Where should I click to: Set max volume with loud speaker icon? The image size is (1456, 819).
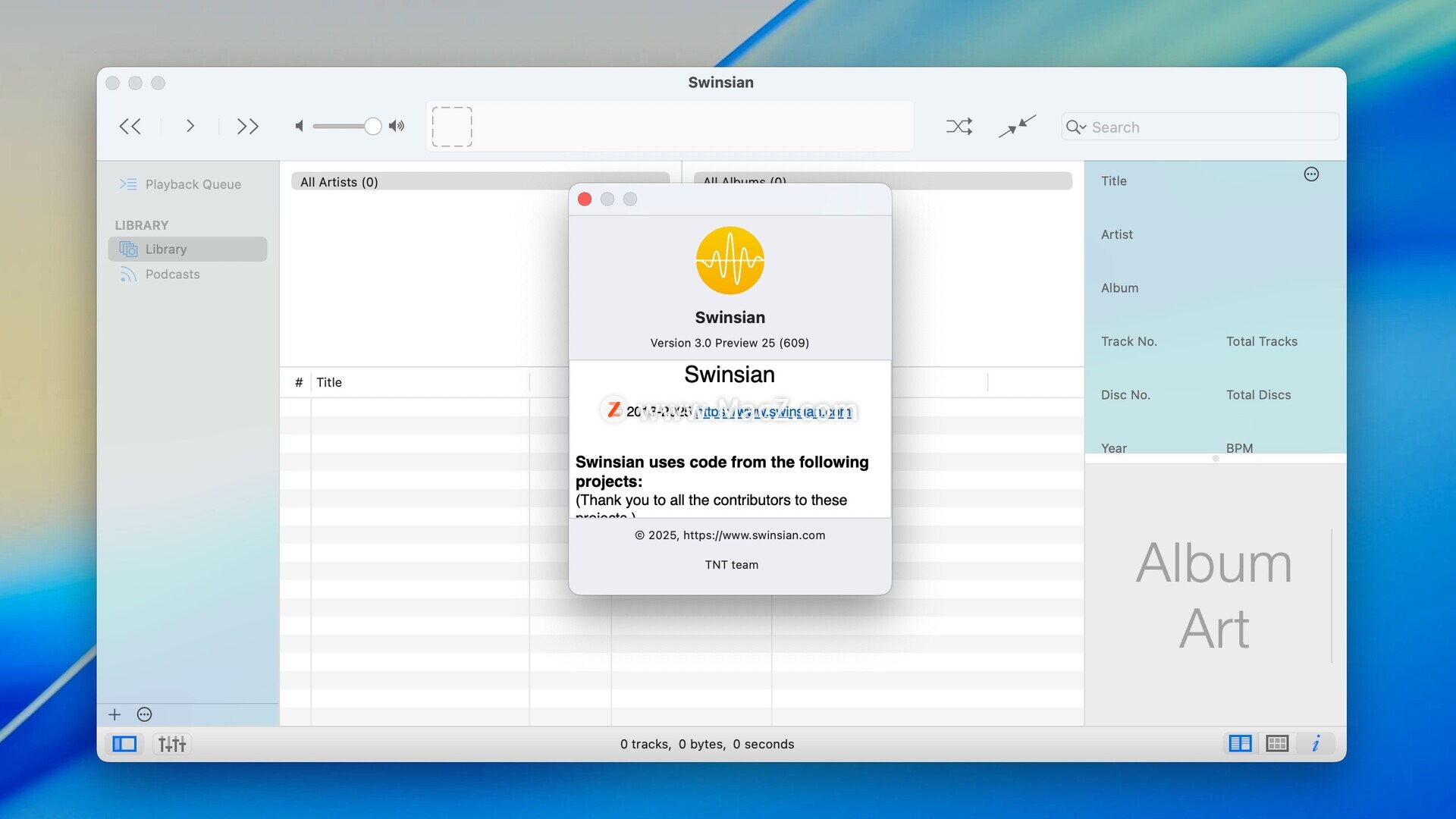pyautogui.click(x=397, y=126)
